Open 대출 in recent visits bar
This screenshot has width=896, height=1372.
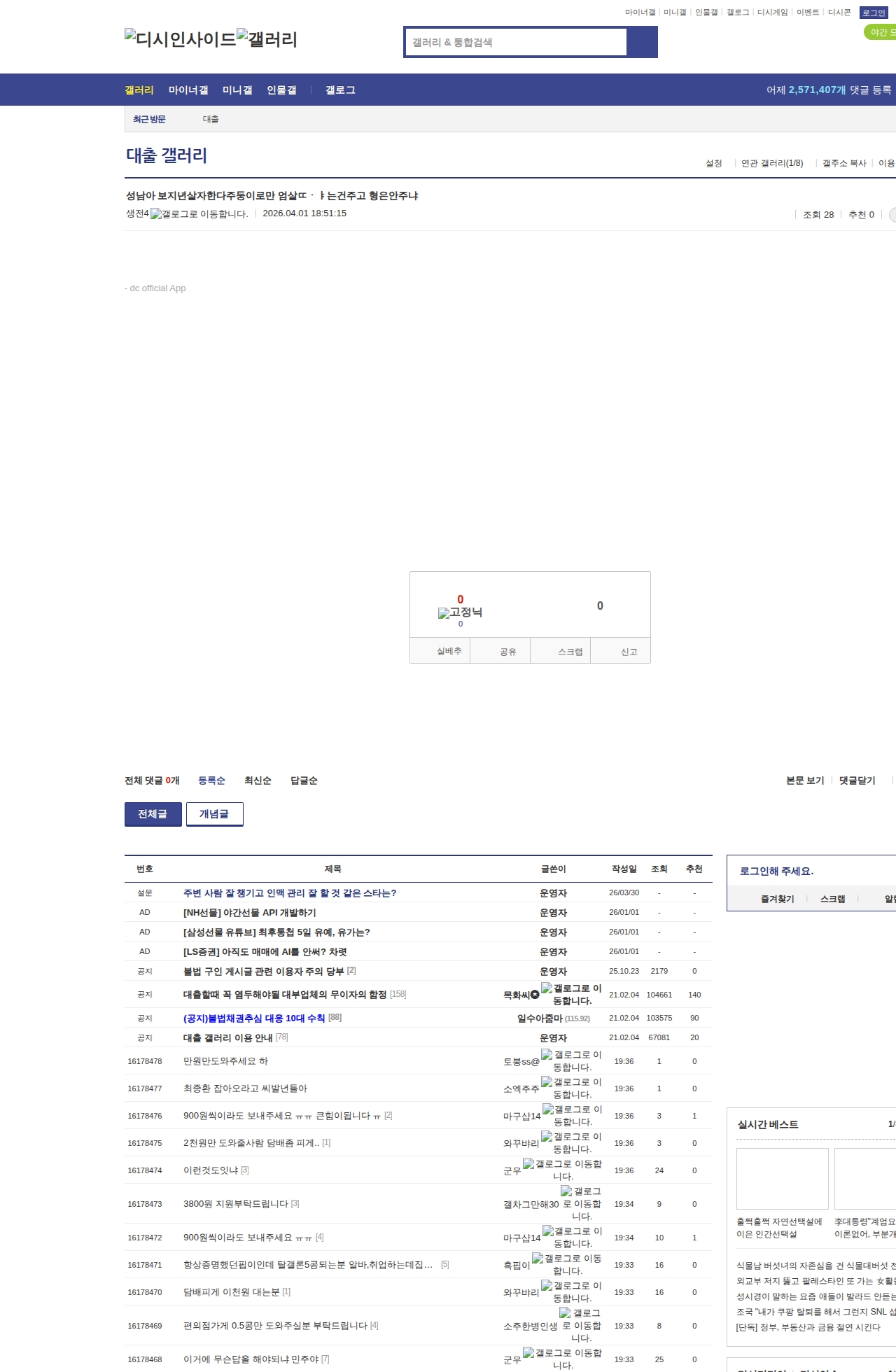tap(211, 119)
